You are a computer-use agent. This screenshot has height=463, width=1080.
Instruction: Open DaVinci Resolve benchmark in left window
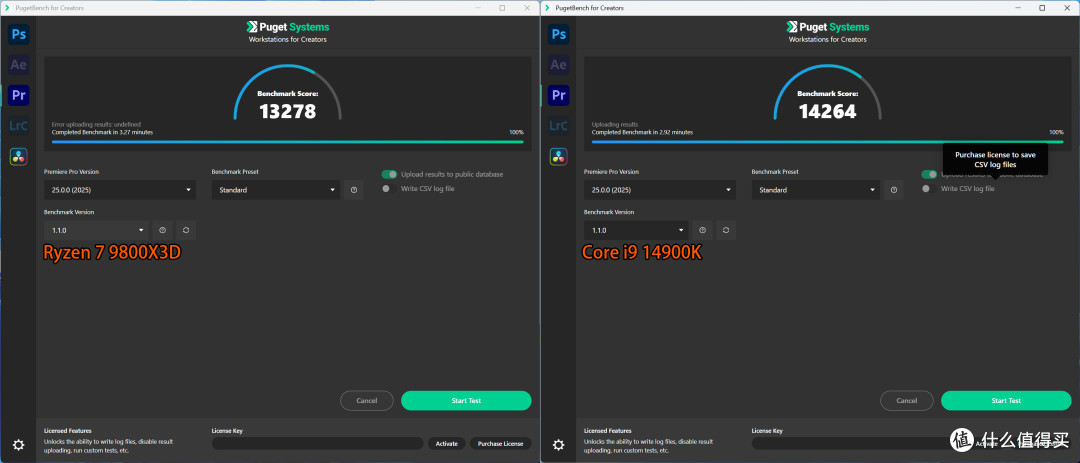(x=19, y=156)
